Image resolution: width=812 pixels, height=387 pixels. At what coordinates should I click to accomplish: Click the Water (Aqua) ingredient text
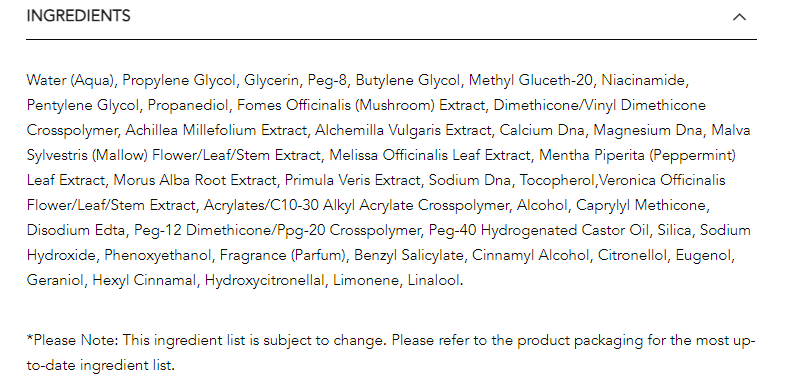[70, 80]
